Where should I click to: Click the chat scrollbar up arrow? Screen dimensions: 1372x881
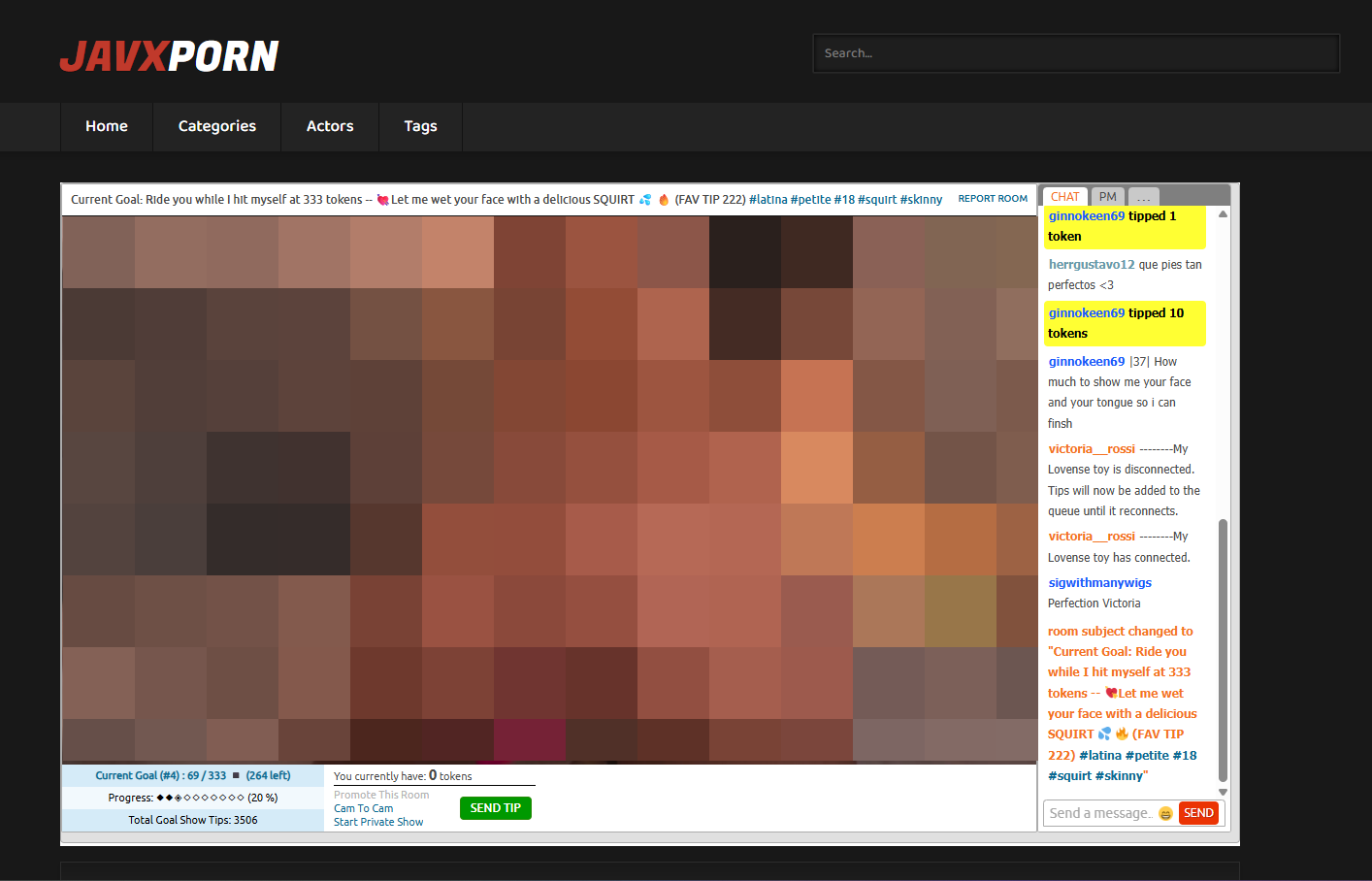click(x=1223, y=213)
